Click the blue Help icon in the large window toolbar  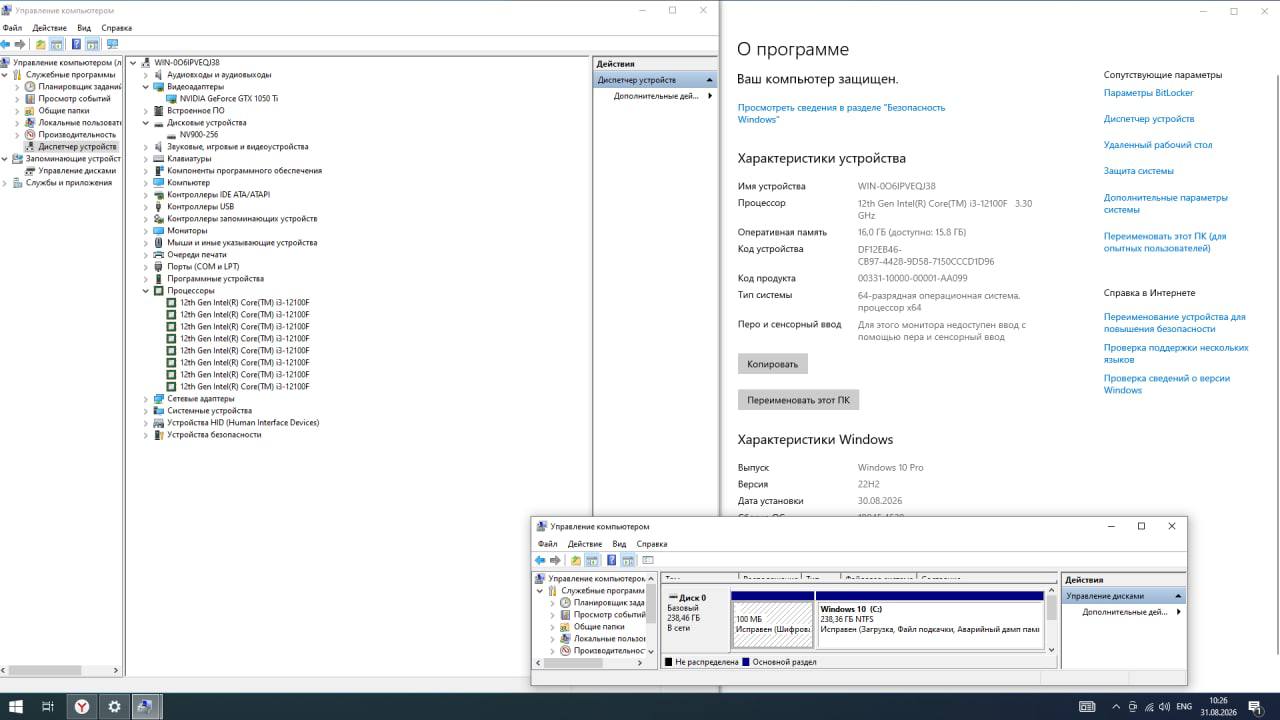click(76, 44)
